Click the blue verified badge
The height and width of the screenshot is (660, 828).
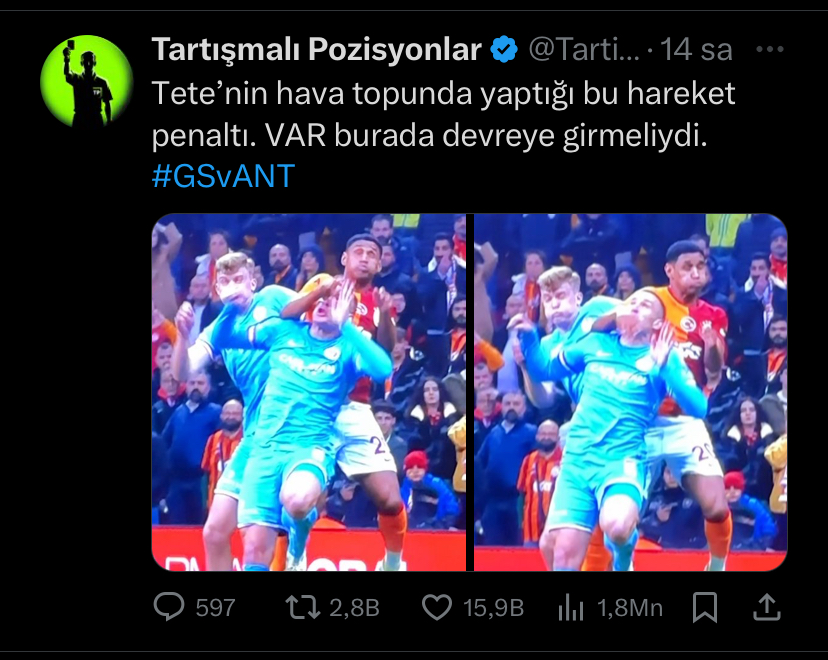pos(504,50)
